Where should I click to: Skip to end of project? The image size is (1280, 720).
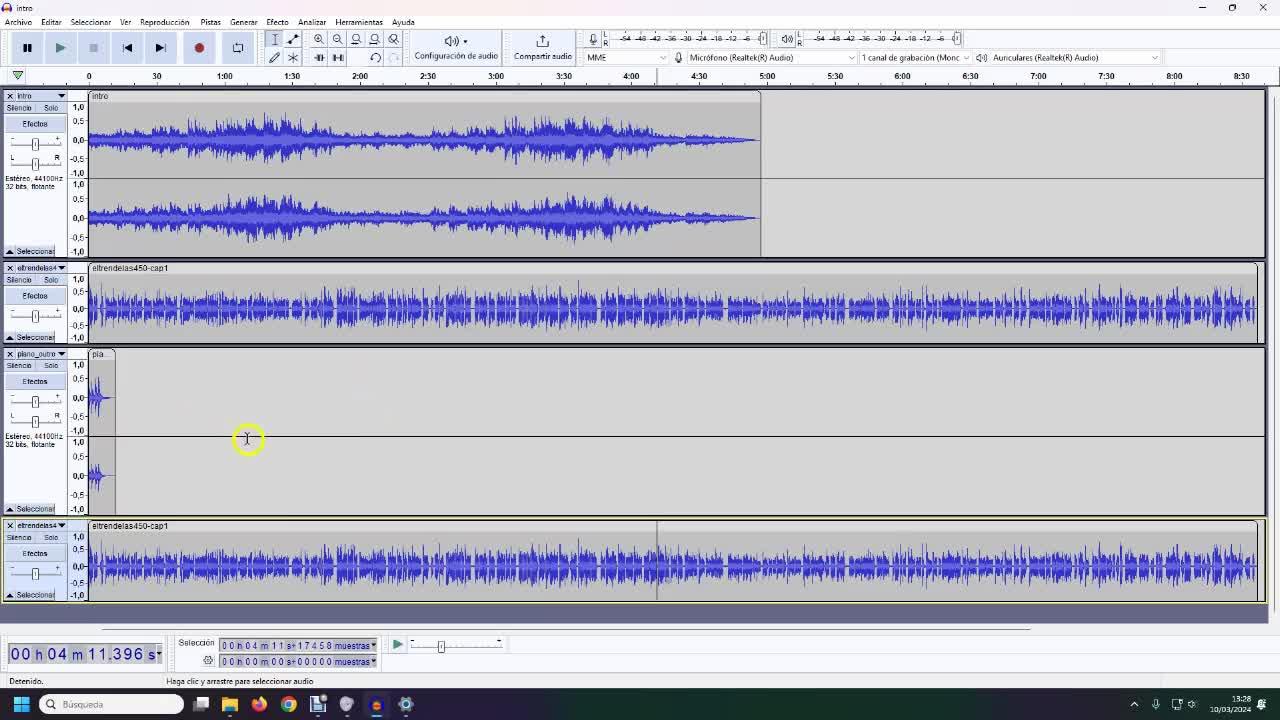coord(160,48)
